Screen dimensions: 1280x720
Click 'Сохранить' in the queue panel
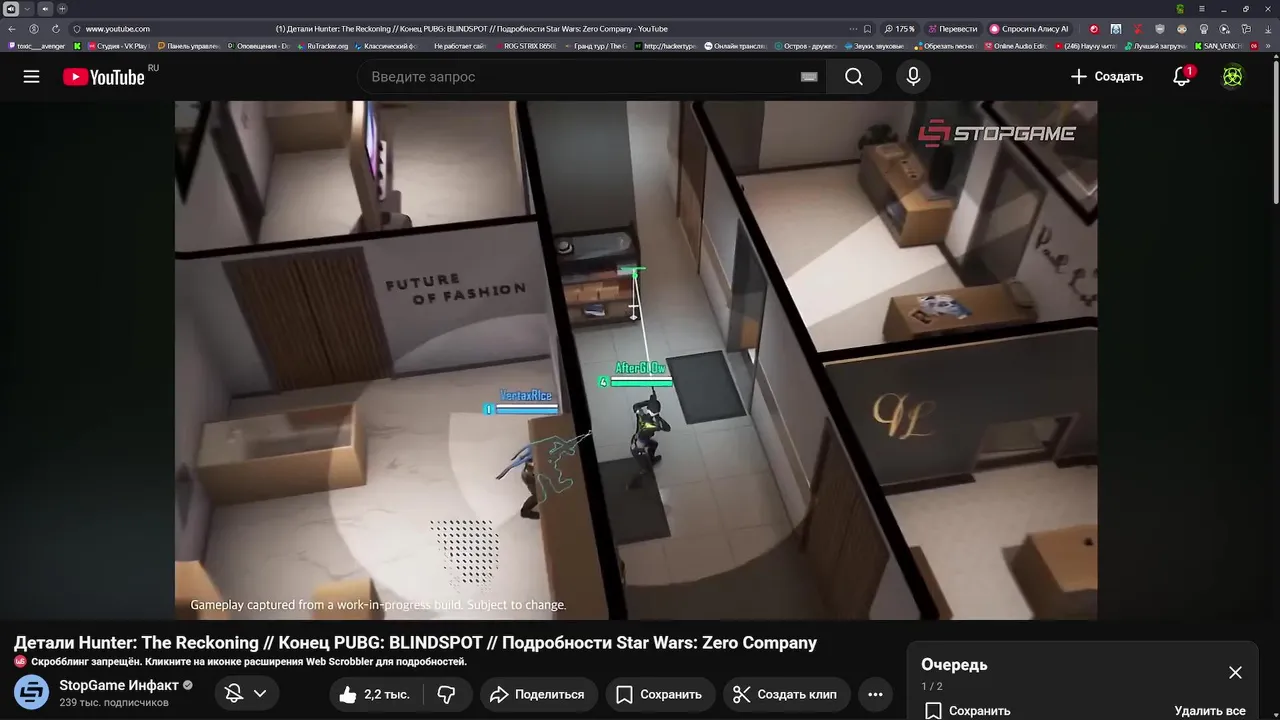click(968, 711)
